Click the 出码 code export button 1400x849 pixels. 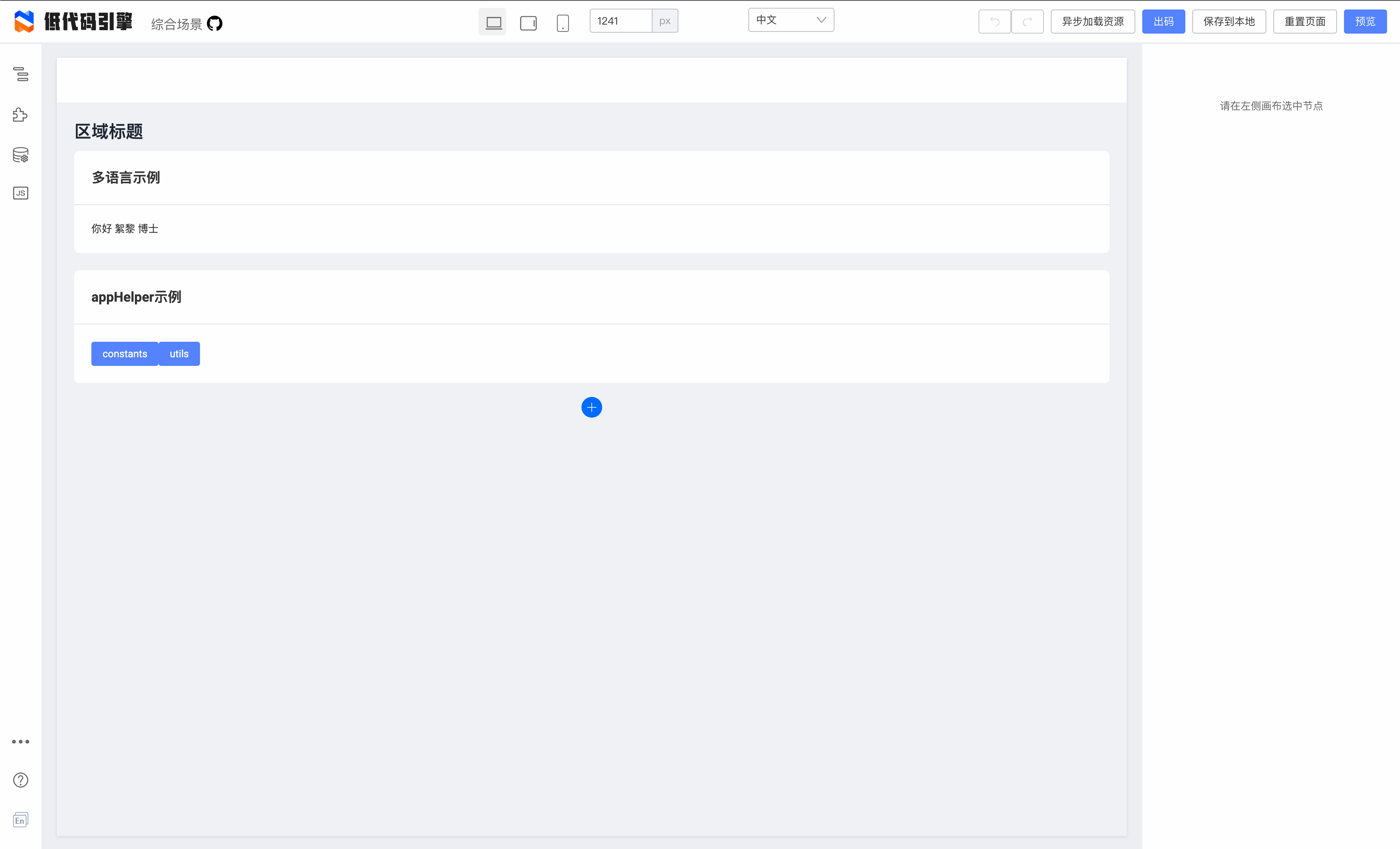point(1163,22)
